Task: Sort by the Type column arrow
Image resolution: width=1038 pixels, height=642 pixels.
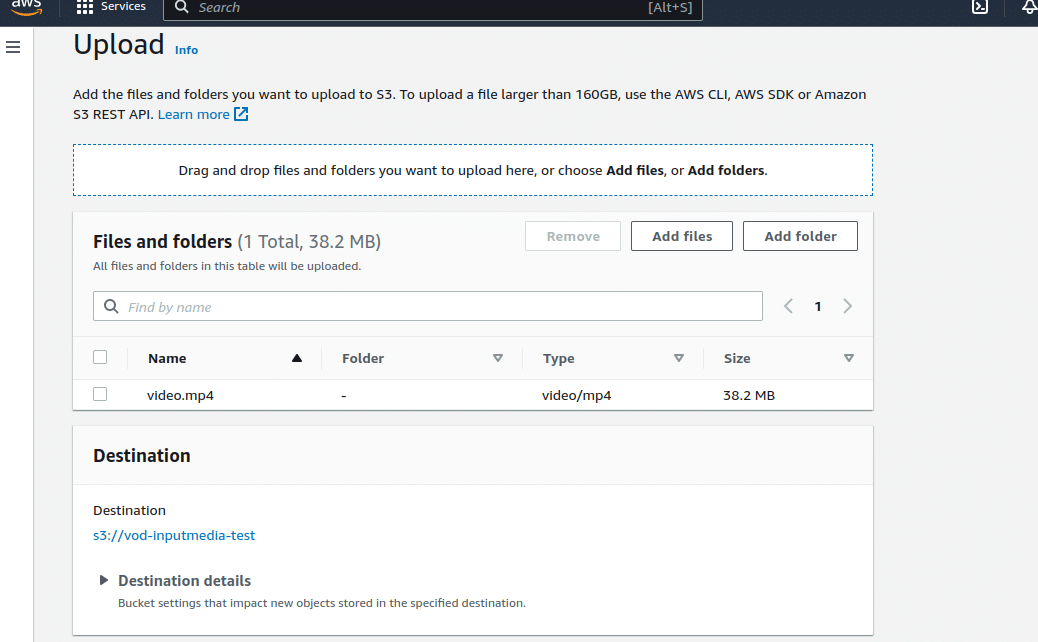Action: click(678, 358)
